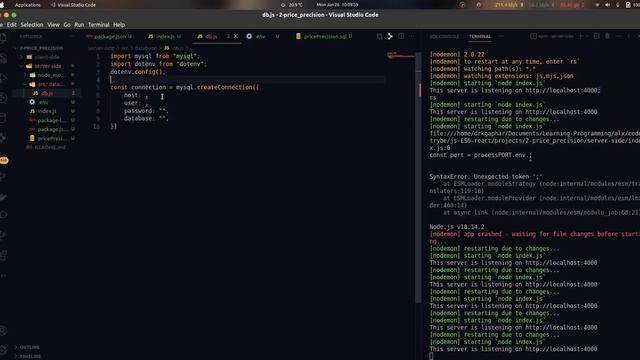Expand the OUTLINE section

pyautogui.click(x=30, y=347)
